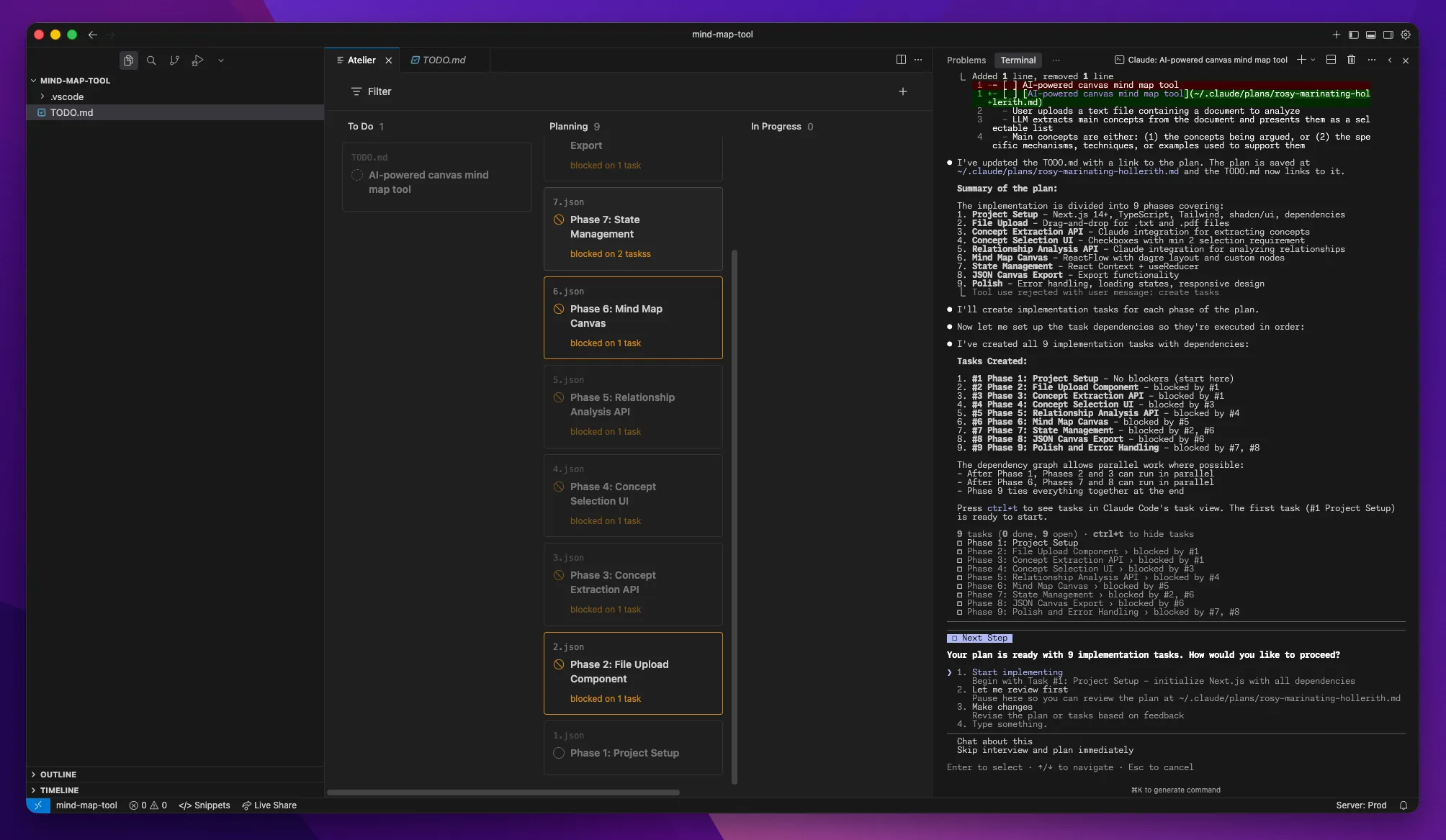Screen dimensions: 1446x840
Task: Split the Atelier editor right
Action: 901,60
